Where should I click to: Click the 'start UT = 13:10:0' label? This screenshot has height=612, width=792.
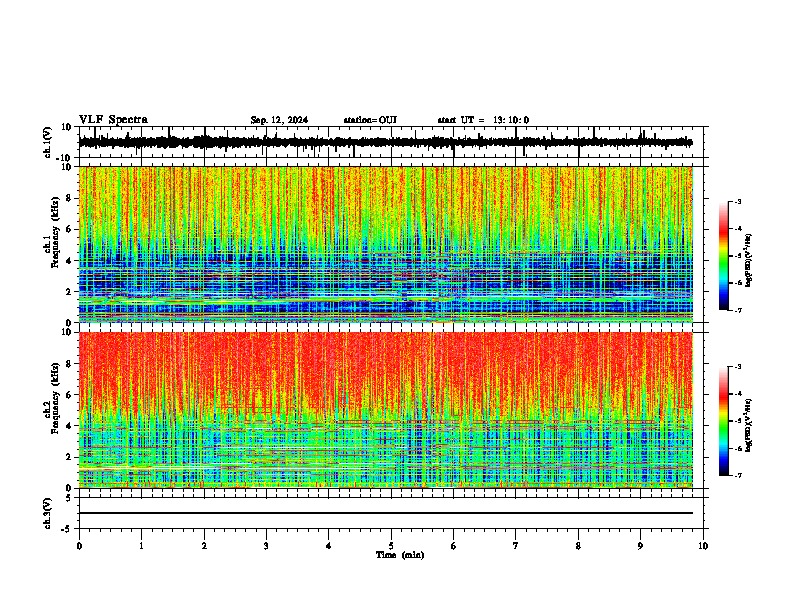[483, 120]
